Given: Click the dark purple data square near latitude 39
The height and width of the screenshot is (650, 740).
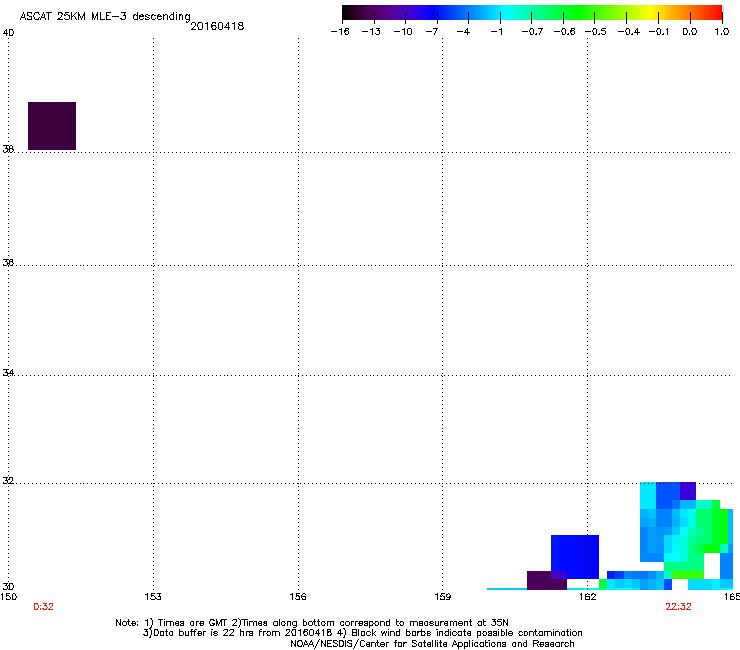Looking at the screenshot, I should pyautogui.click(x=52, y=126).
